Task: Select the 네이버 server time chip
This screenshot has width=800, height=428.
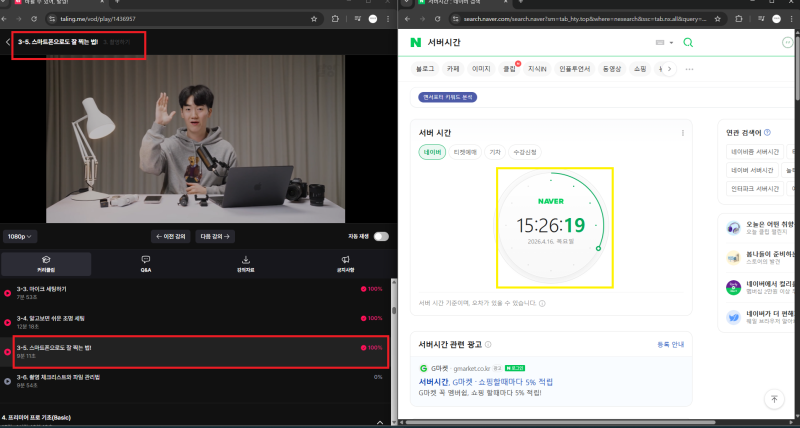Action: coord(432,152)
